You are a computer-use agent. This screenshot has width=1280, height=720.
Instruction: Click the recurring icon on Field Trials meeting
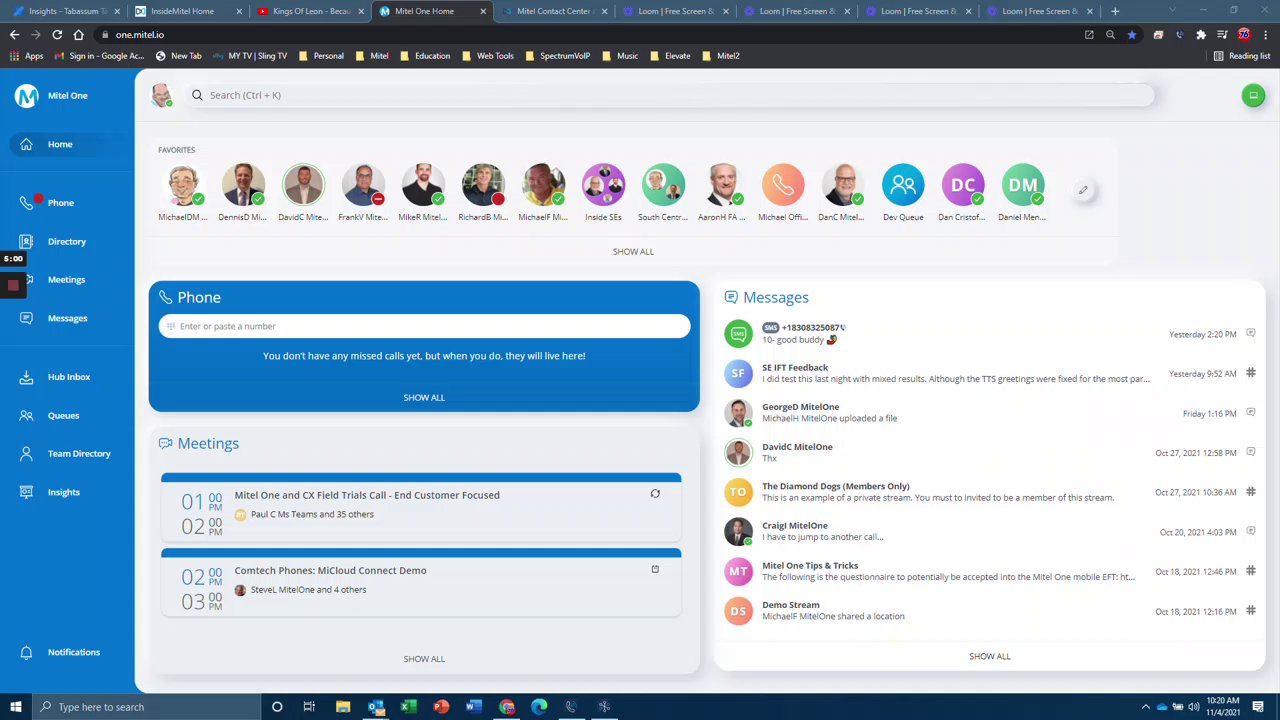click(x=655, y=494)
